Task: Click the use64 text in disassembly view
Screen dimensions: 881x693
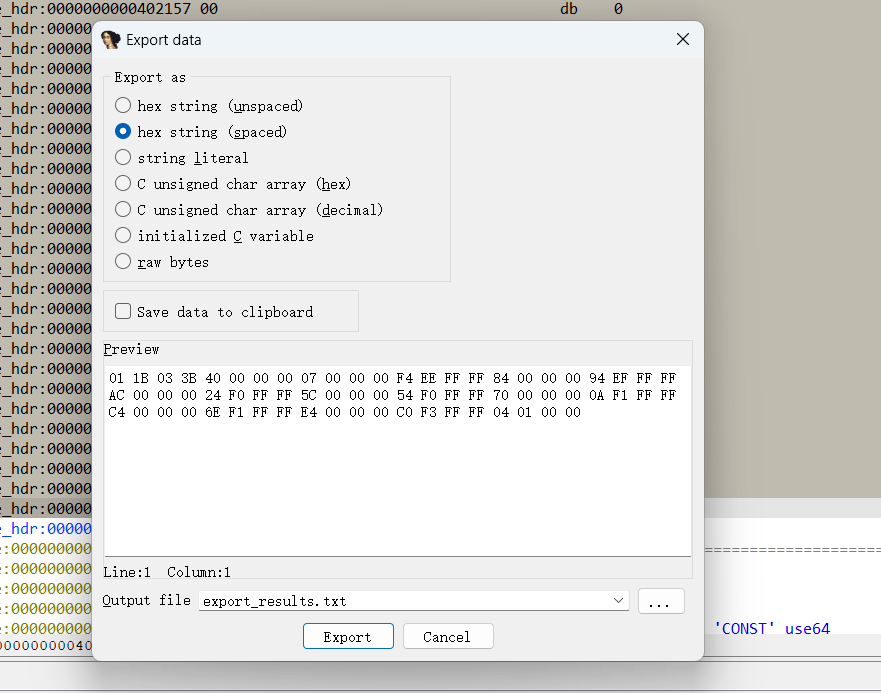Action: tap(807, 628)
